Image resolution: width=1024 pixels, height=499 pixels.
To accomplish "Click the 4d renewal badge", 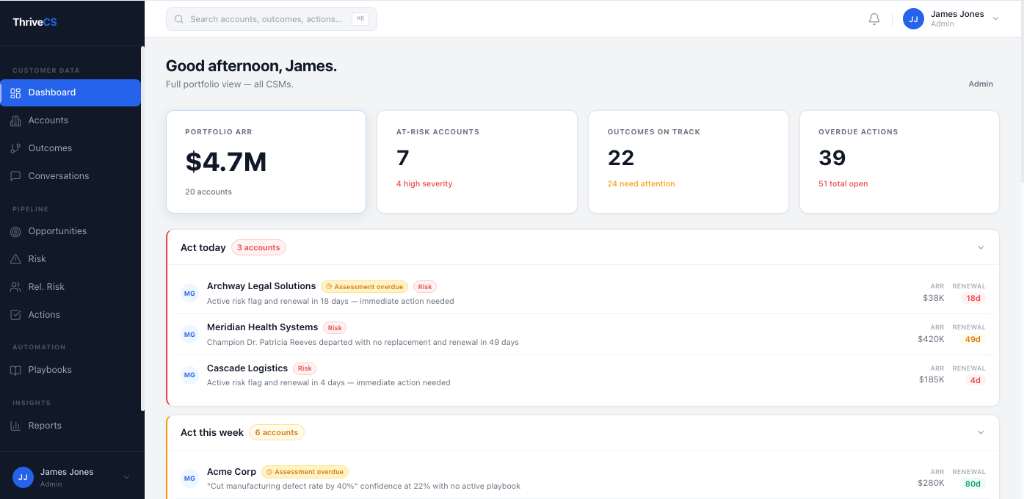I will 975,380.
